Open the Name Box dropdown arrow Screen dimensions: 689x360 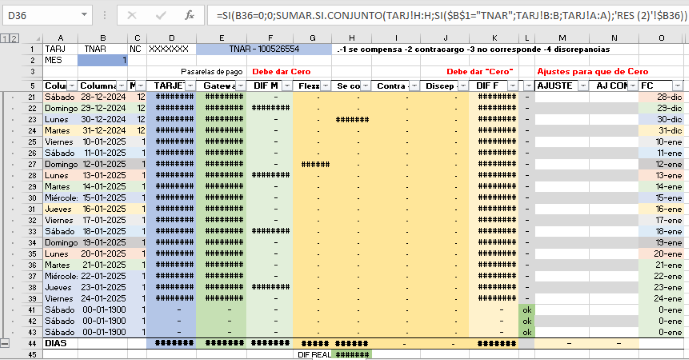(x=84, y=15)
